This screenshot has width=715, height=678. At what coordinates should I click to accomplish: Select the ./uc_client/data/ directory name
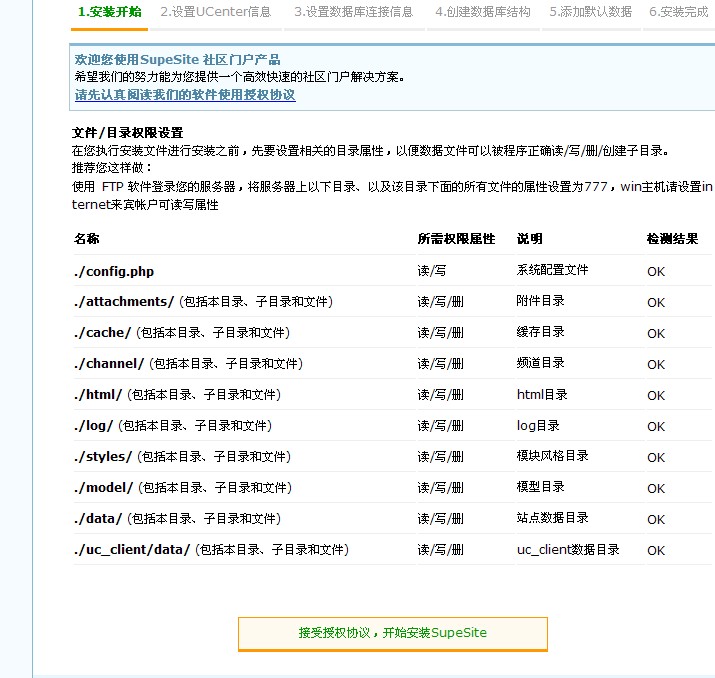click(x=132, y=549)
